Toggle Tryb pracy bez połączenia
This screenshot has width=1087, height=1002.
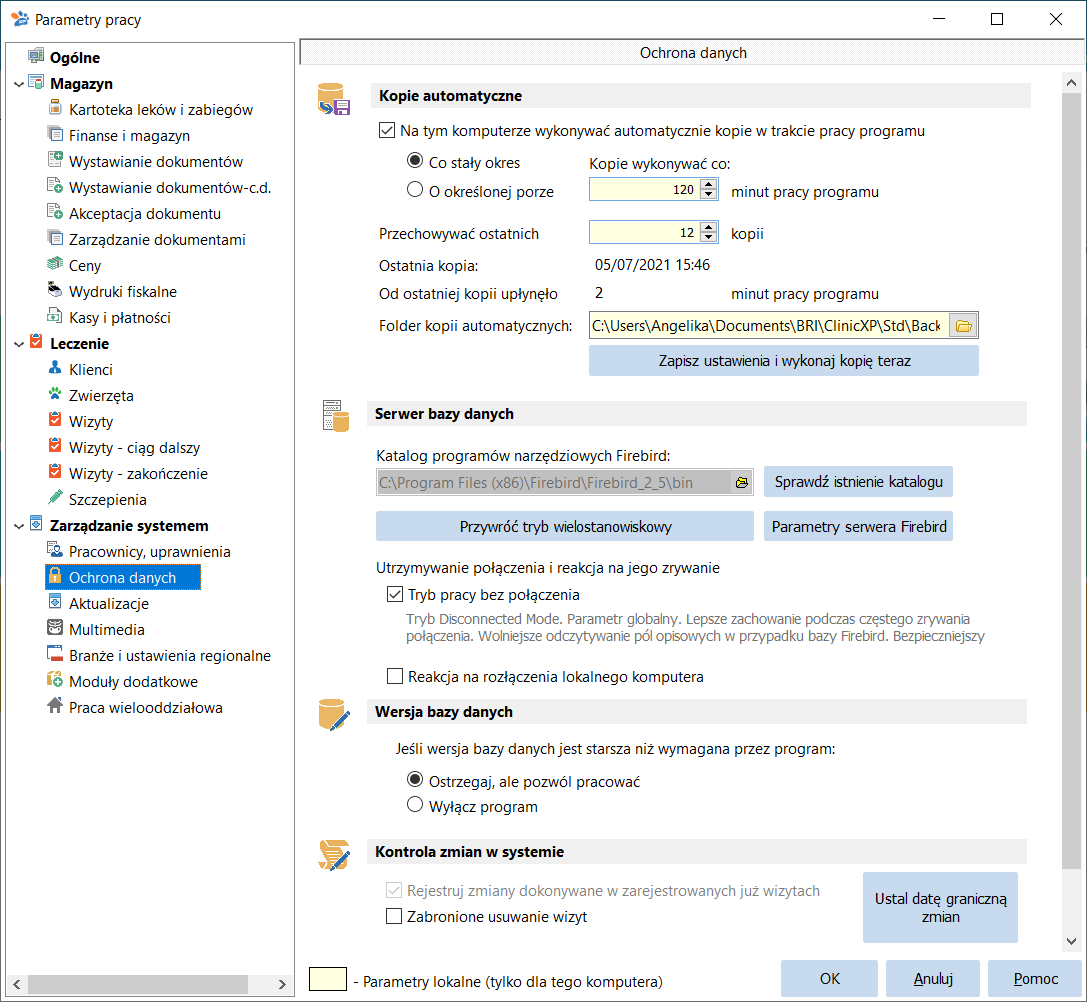click(x=394, y=594)
